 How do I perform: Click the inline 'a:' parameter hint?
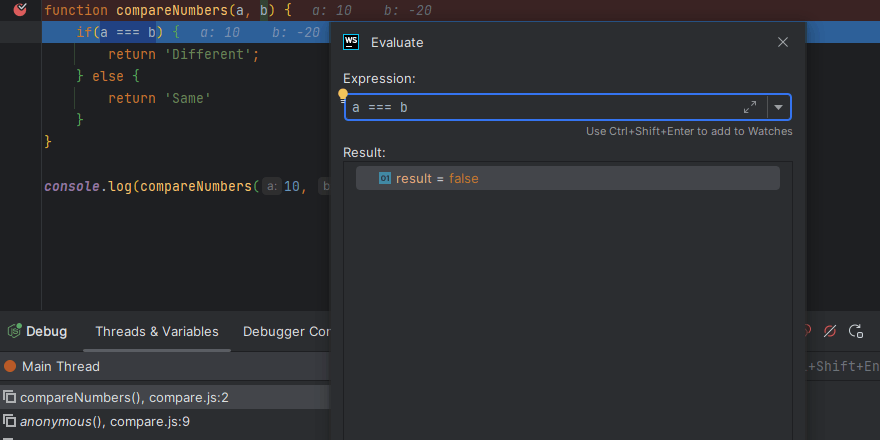pyautogui.click(x=270, y=186)
